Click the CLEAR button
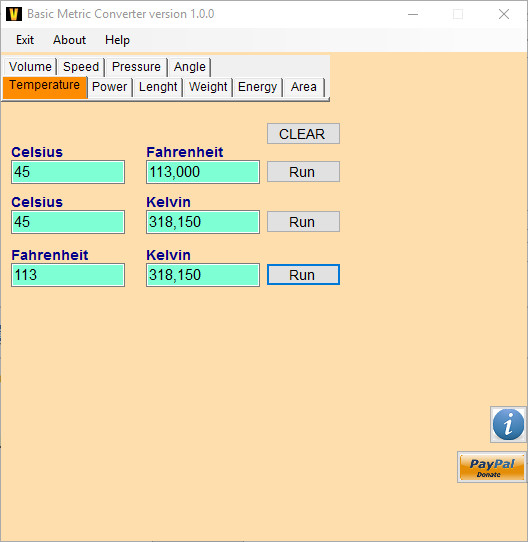This screenshot has width=528, height=542. (303, 134)
